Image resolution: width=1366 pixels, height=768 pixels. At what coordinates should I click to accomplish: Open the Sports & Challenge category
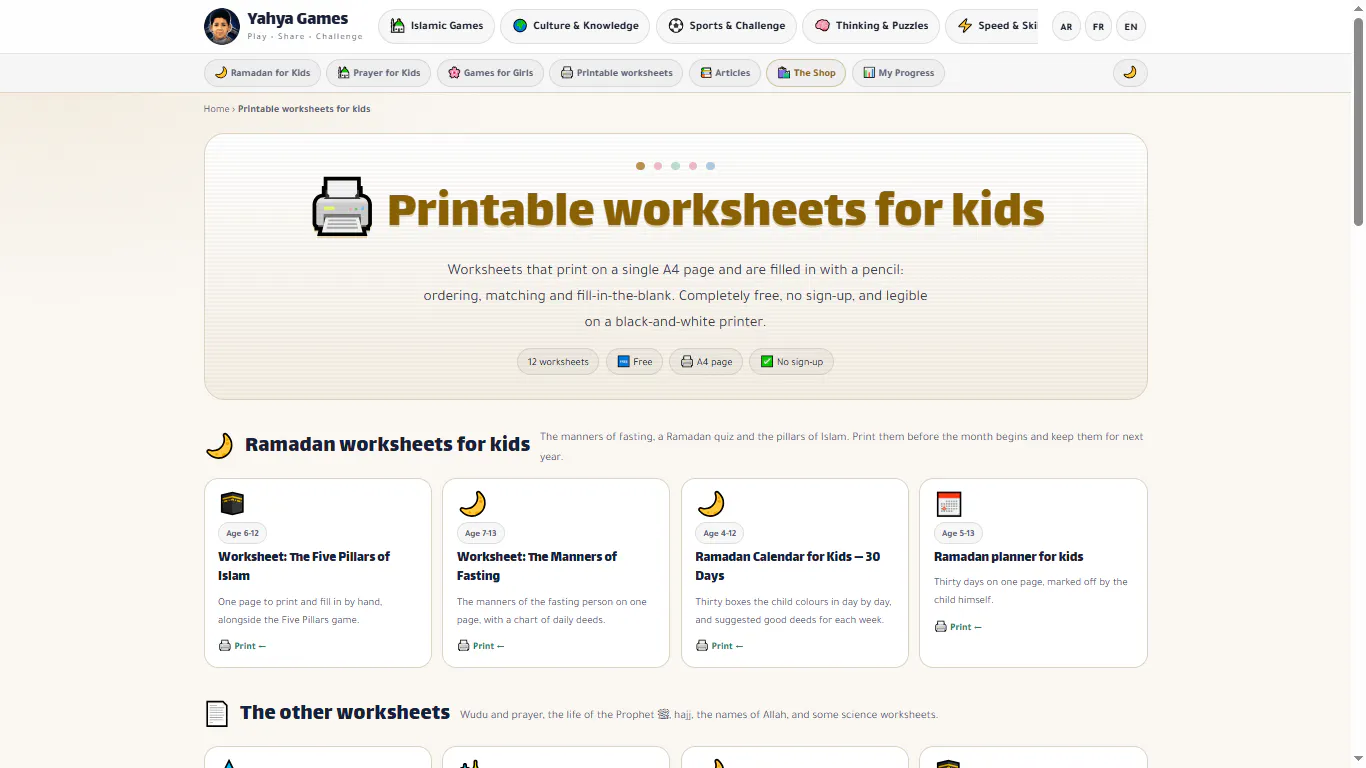coord(727,26)
